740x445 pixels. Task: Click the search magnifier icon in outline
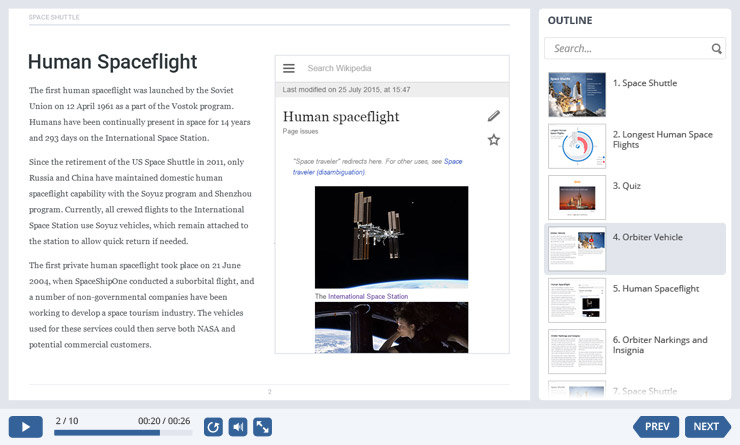tap(717, 48)
